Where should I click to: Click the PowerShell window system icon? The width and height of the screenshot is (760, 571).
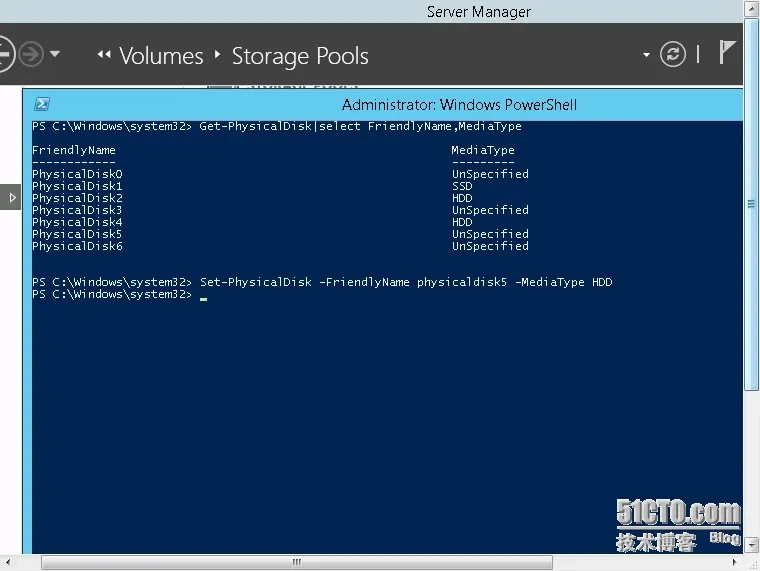click(41, 104)
